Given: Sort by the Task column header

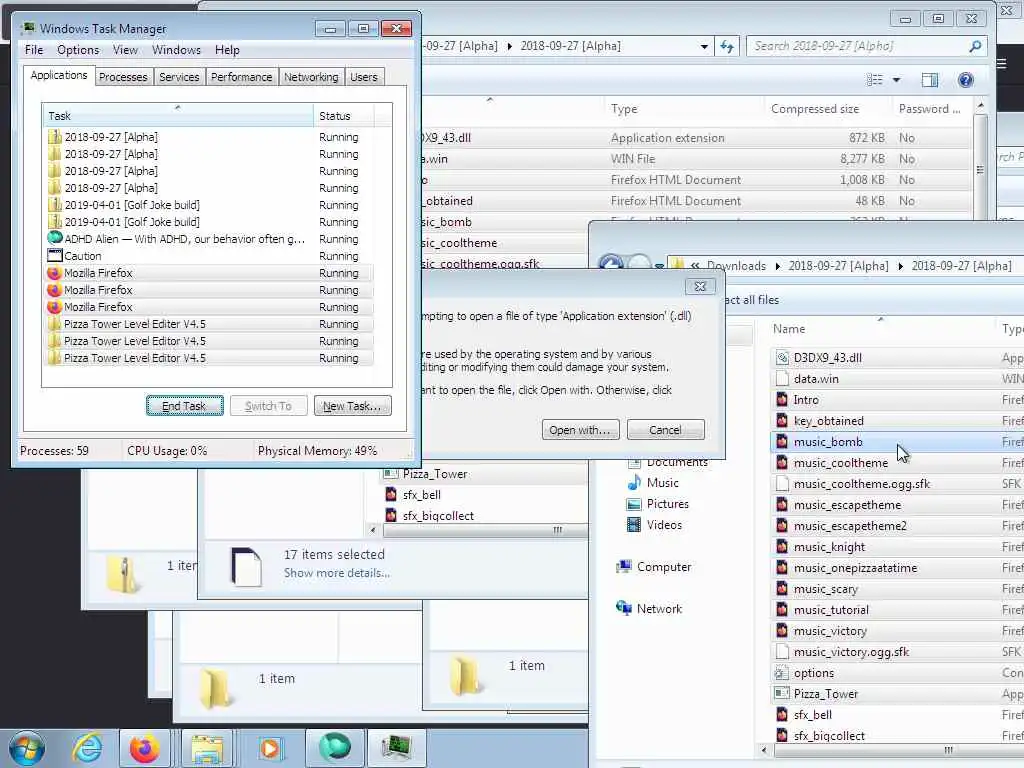Looking at the screenshot, I should (x=178, y=116).
